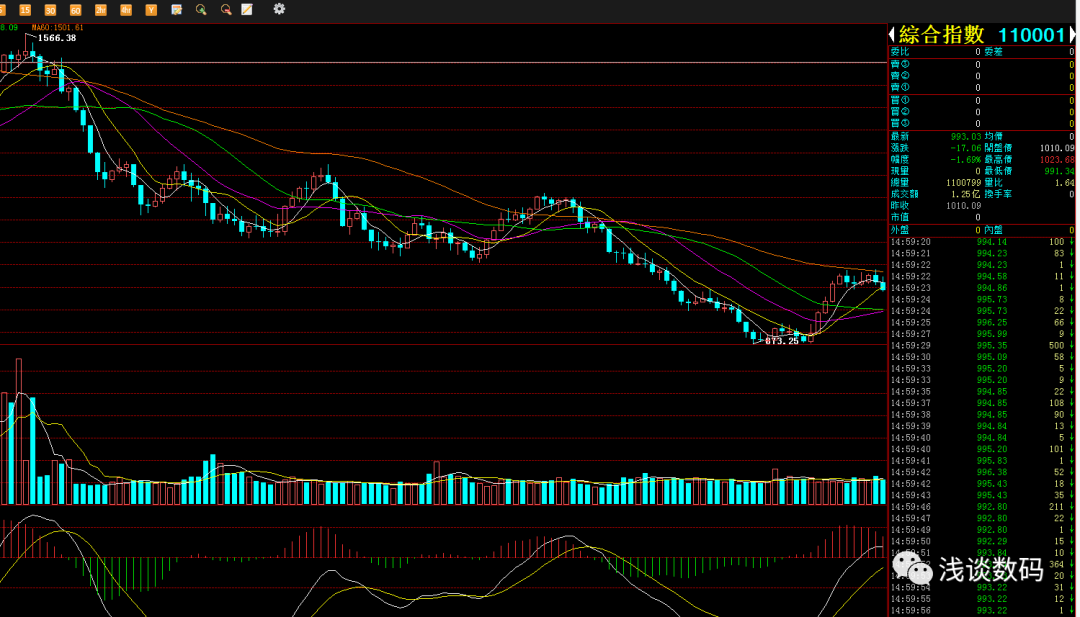Select tick row at 14:59:56
This screenshot has width=1080, height=617.
(982, 611)
